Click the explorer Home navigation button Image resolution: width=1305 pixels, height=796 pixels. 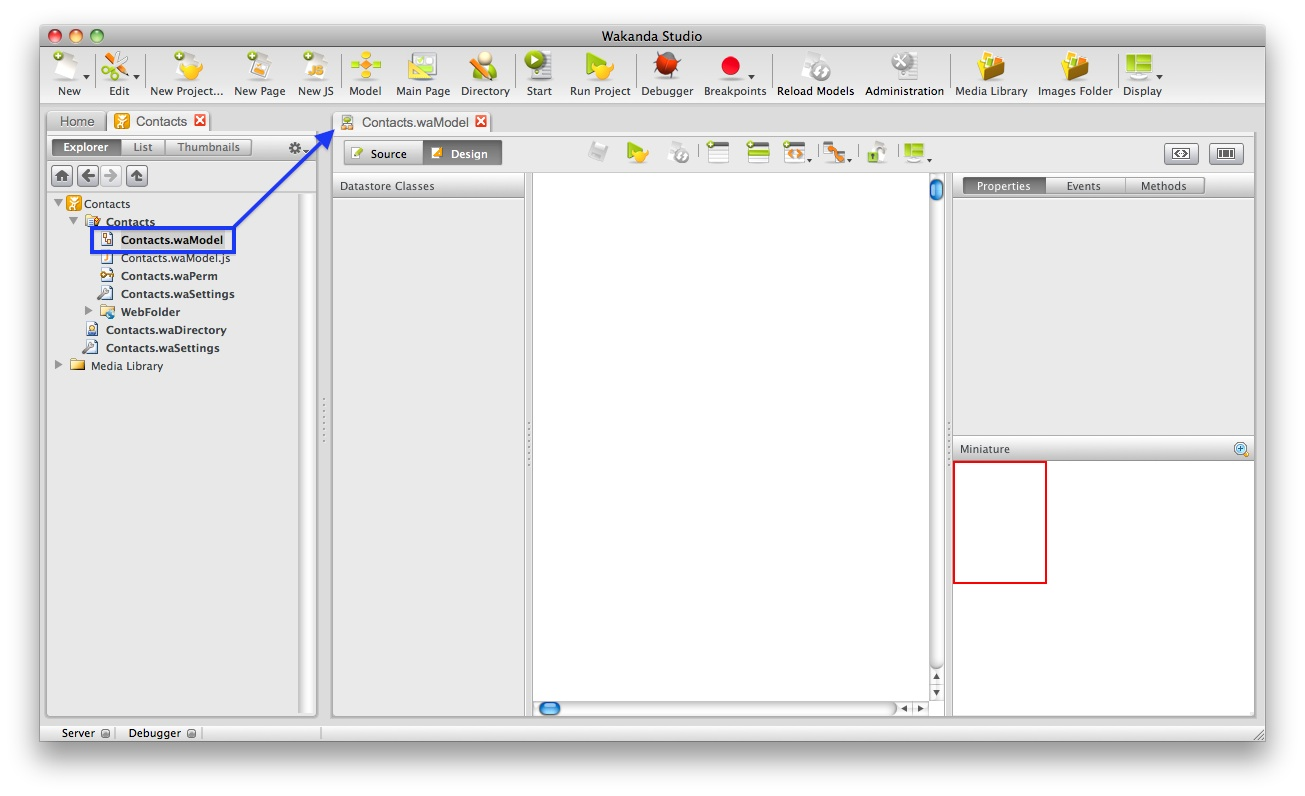point(62,176)
